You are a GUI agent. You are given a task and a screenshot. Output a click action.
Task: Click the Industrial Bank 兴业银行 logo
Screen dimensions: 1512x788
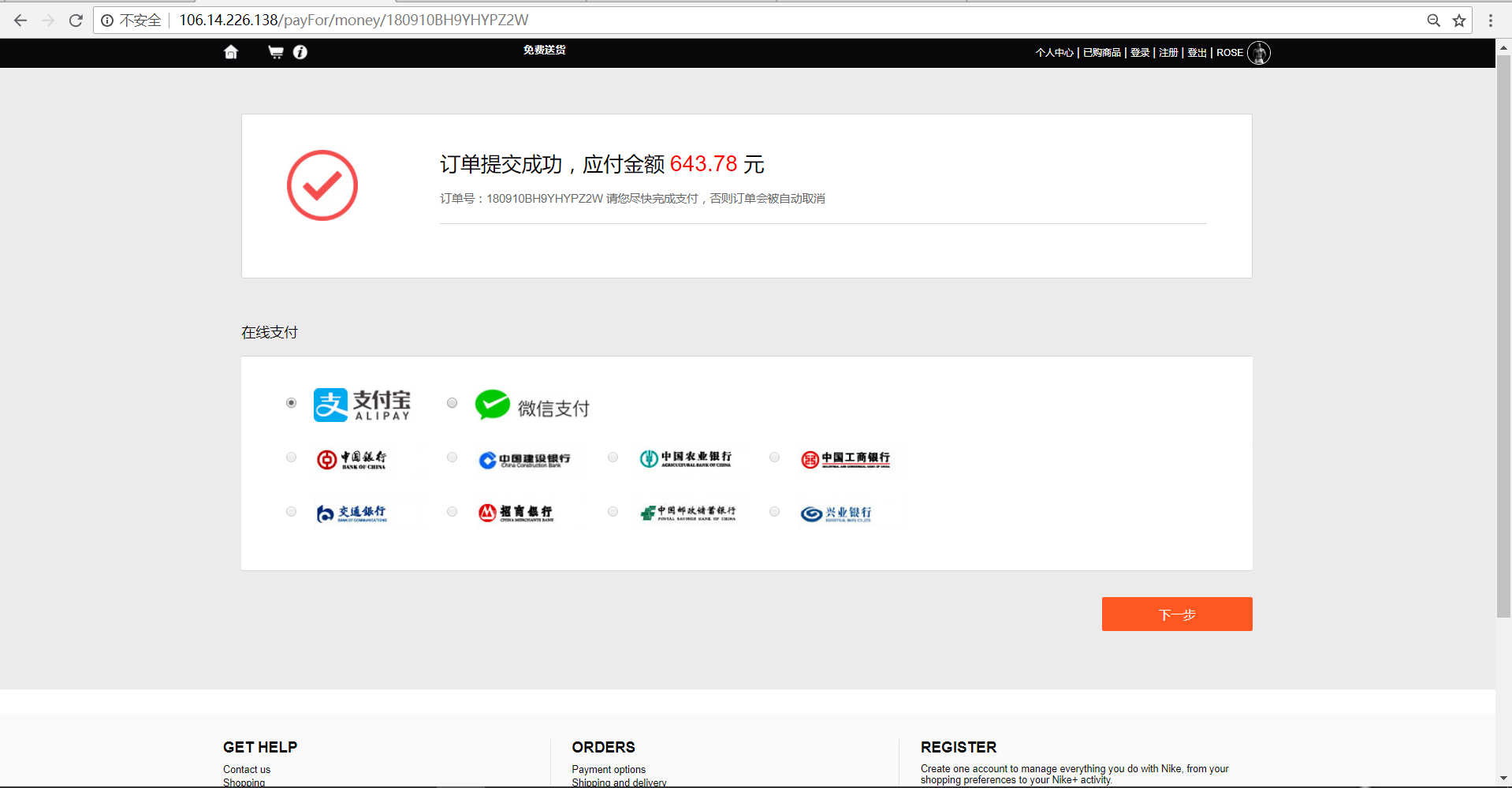click(836, 514)
